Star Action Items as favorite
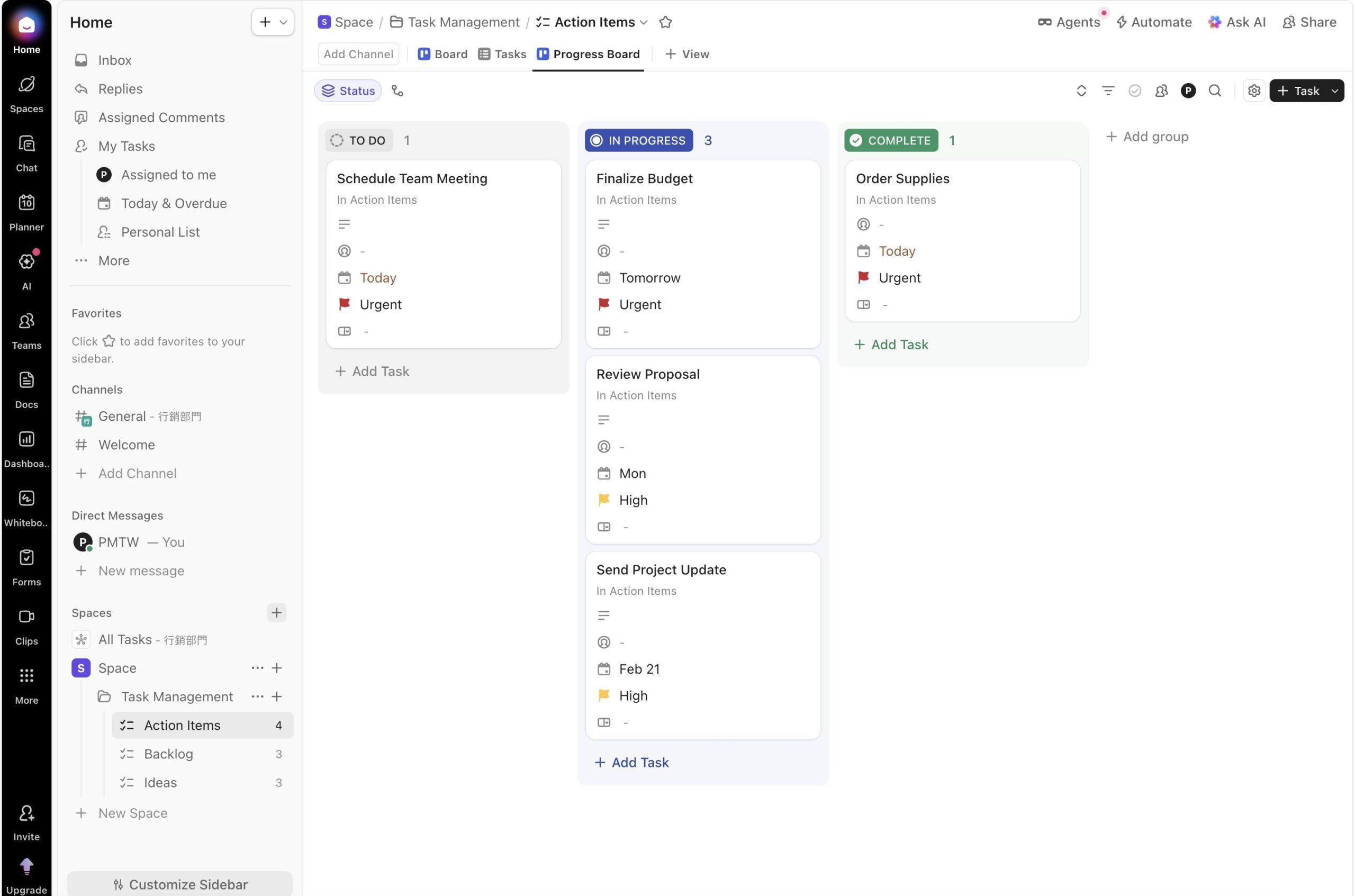Screen dimensions: 1355x896 [x=665, y=22]
